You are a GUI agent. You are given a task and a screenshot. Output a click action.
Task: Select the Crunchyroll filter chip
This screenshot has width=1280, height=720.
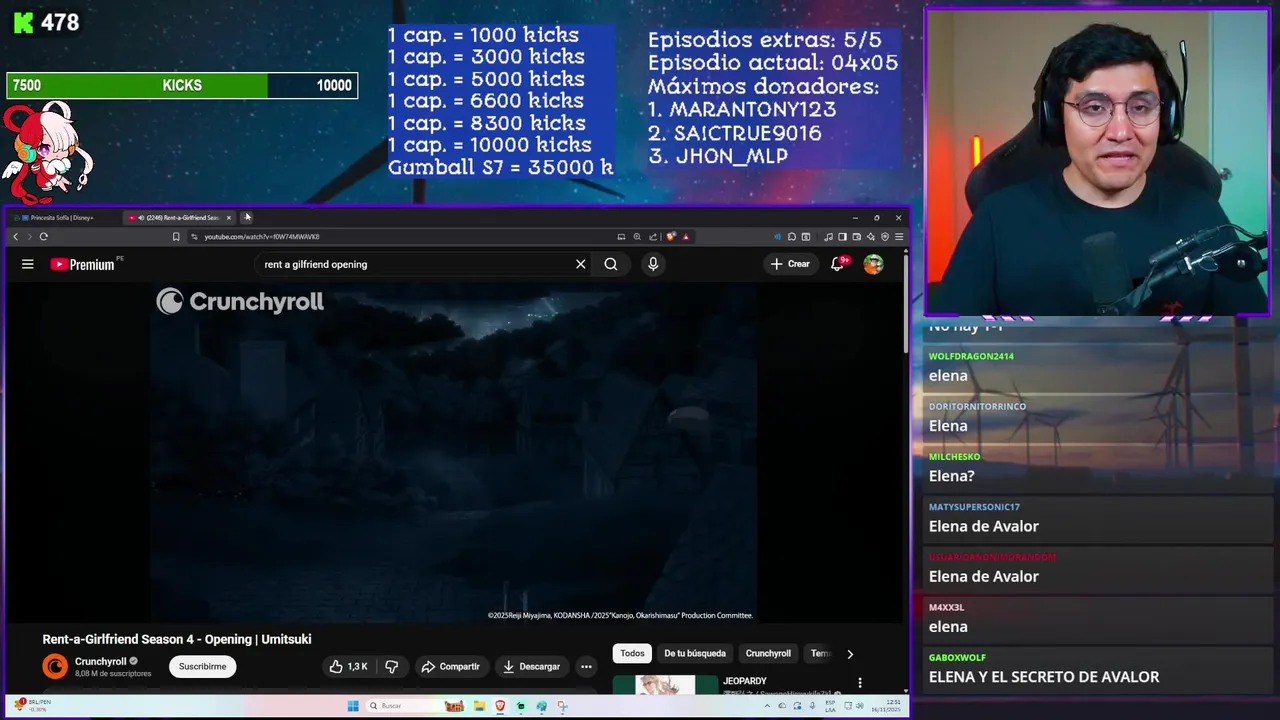tap(768, 653)
